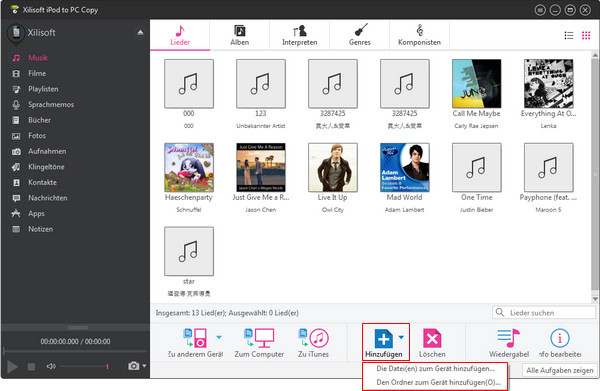The height and width of the screenshot is (391, 600).
Task: Open the Zu anderem Gerät dropdown arrow
Action: (x=219, y=337)
